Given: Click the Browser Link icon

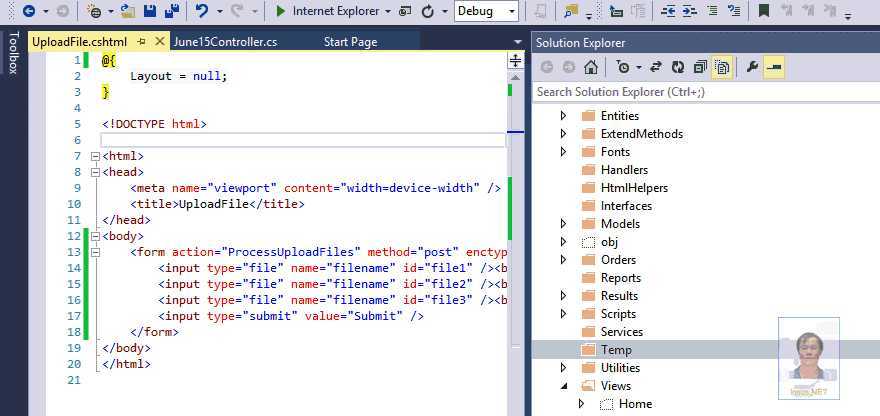Looking at the screenshot, I should (405, 11).
